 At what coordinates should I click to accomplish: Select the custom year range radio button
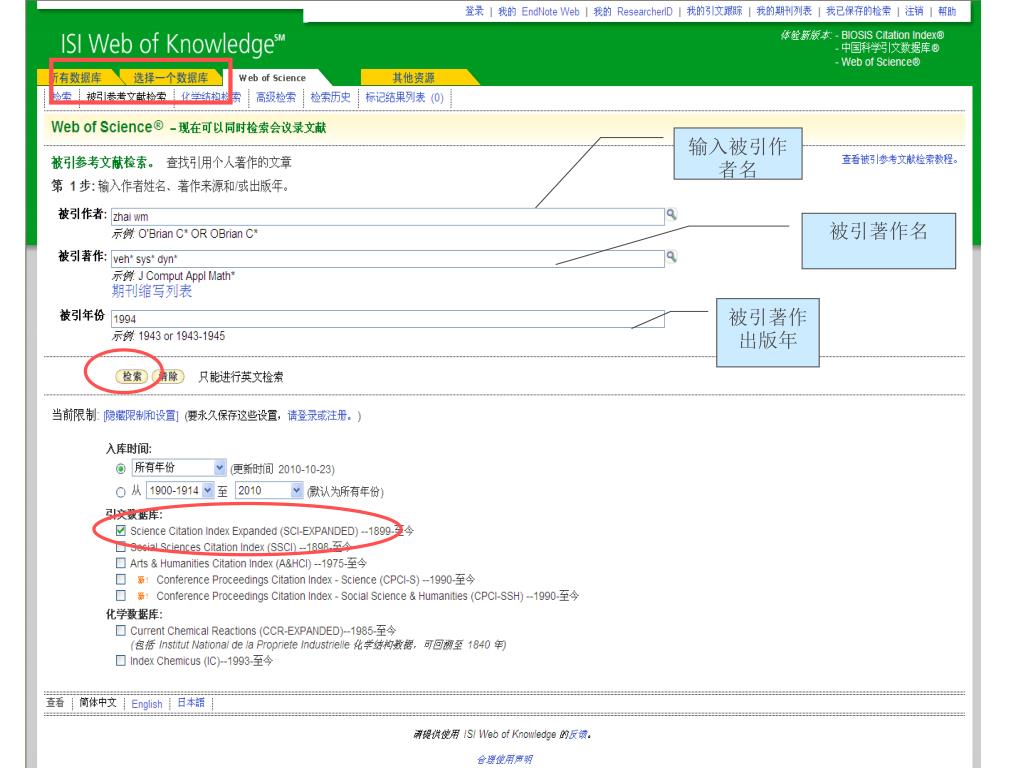pos(121,492)
